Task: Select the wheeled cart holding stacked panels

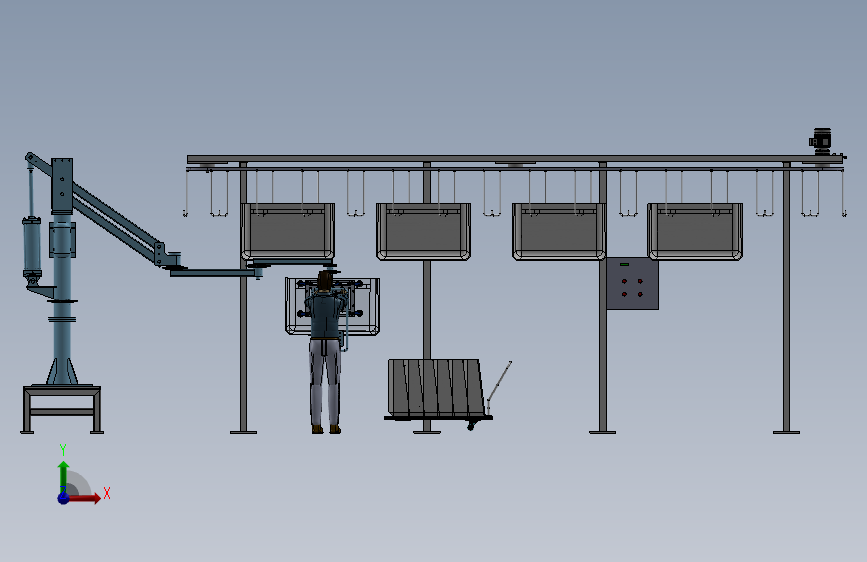Action: pyautogui.click(x=437, y=391)
